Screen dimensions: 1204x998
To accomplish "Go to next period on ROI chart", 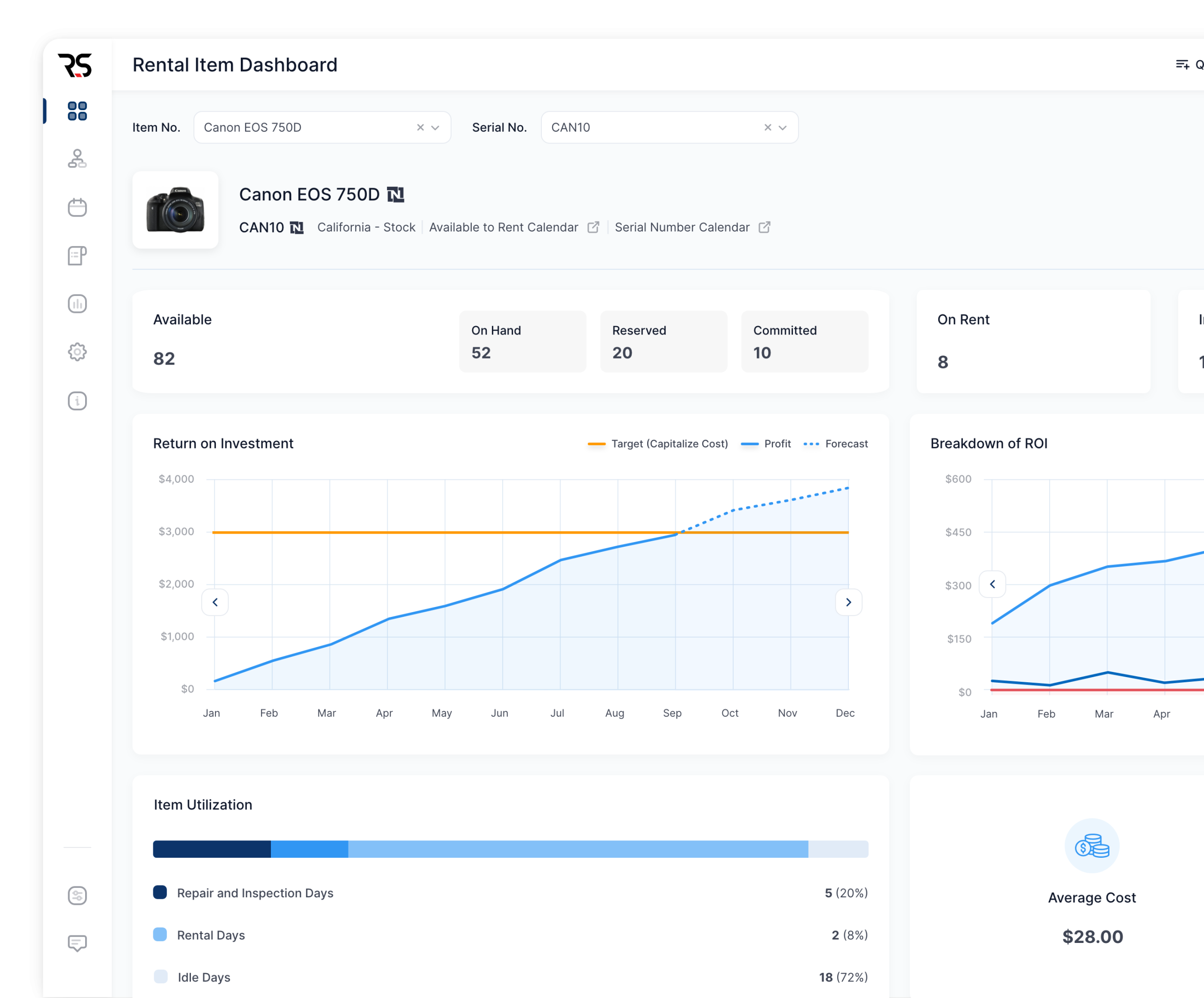I will coord(848,602).
